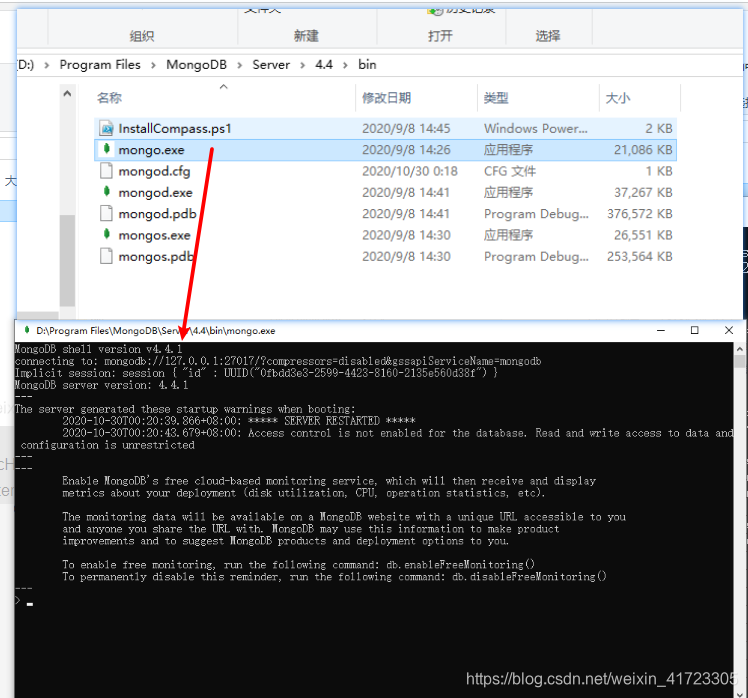Viewport: 748px width, 698px height.
Task: Click the db.disableFreeMonitoring() text in console
Action: click(529, 577)
